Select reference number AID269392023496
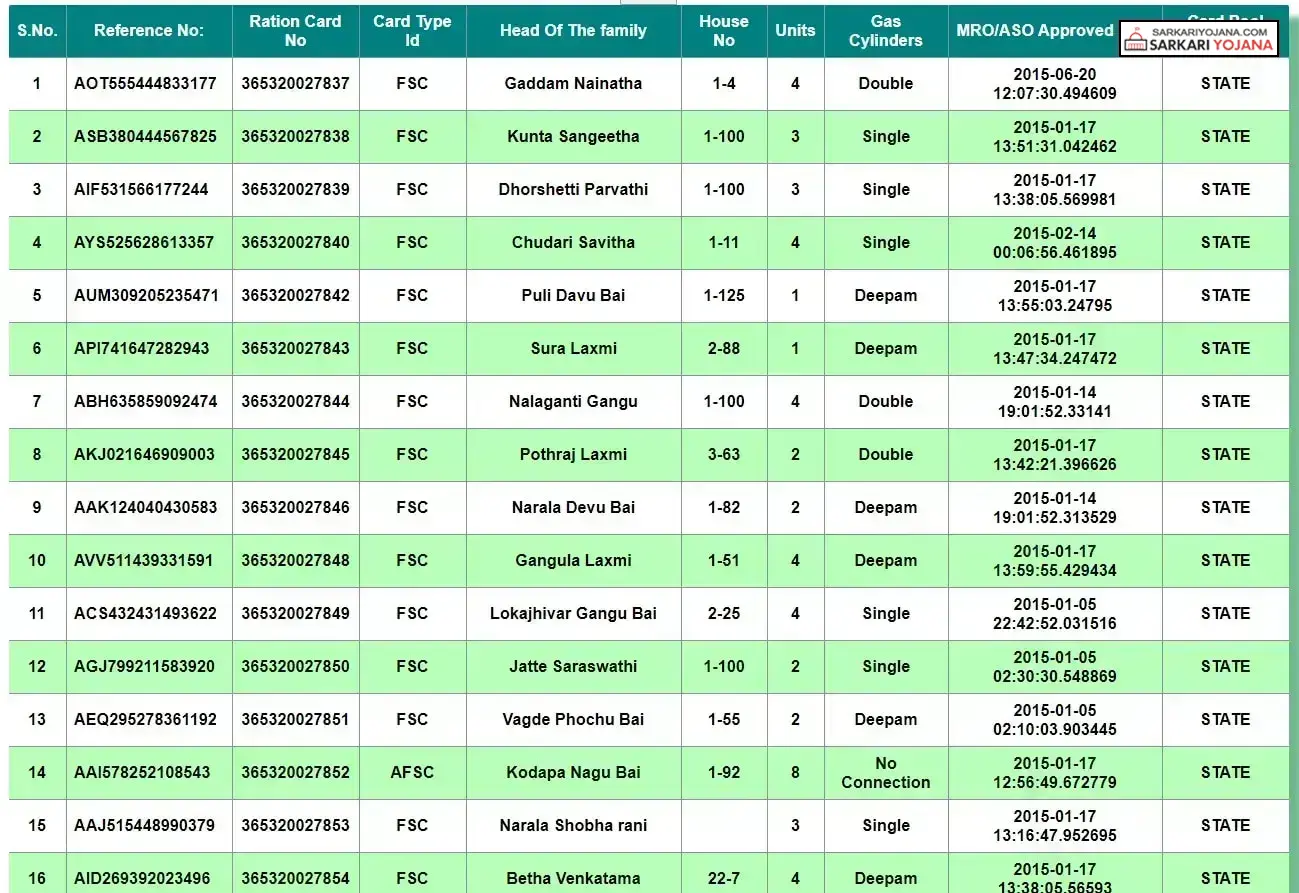 (142, 879)
